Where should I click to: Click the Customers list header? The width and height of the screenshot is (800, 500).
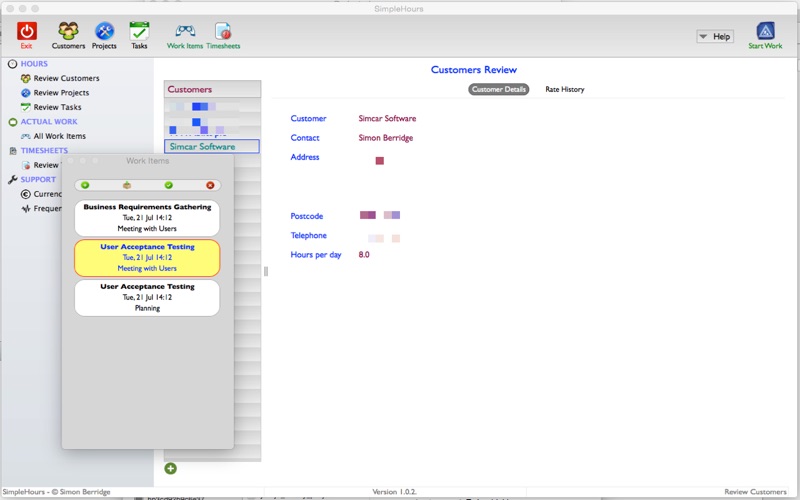click(x=212, y=89)
